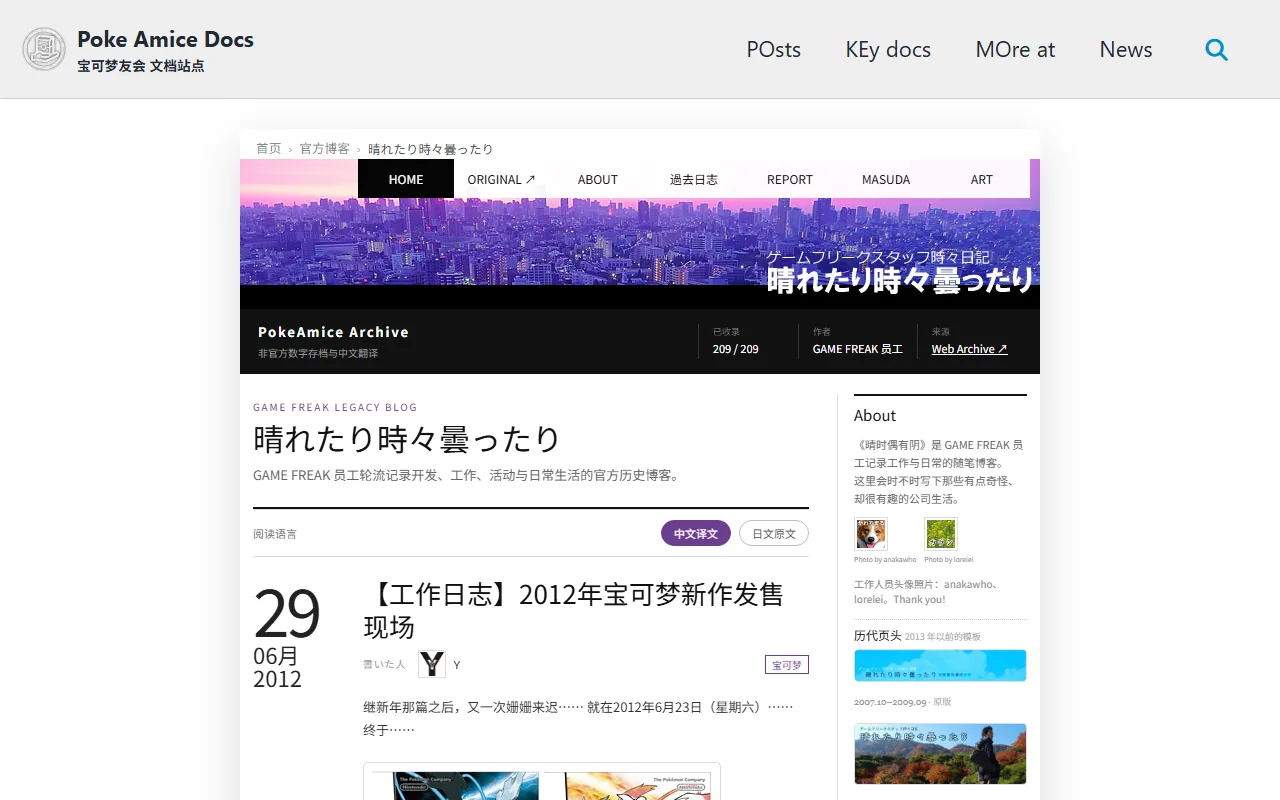This screenshot has height=800, width=1280.
Task: Click the PokeAmice Archive heading
Action: (333, 332)
